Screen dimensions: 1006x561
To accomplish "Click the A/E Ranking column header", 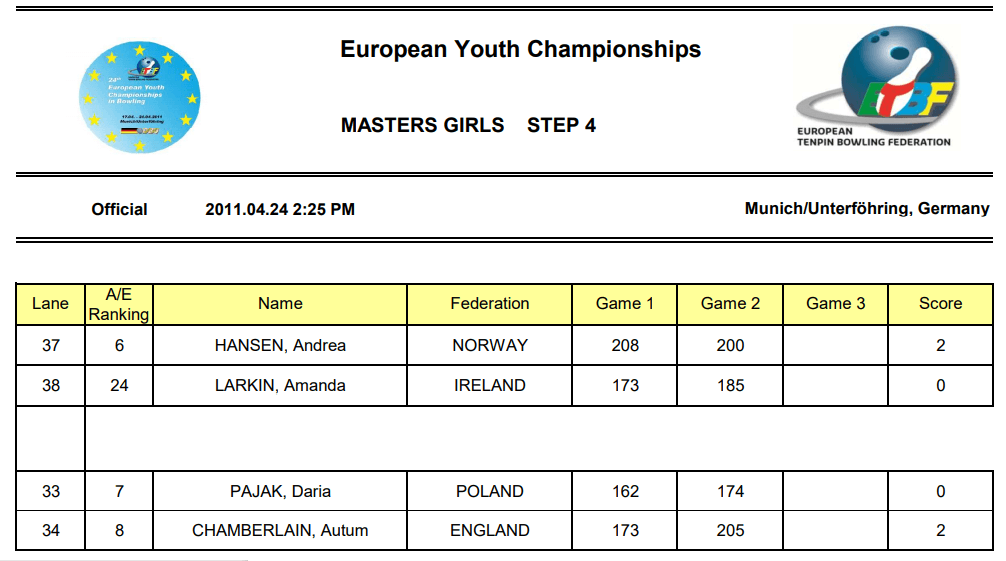I will click(119, 304).
